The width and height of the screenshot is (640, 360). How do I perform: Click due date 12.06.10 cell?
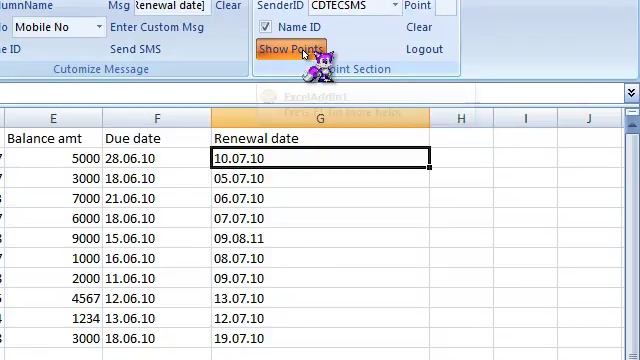click(x=157, y=298)
